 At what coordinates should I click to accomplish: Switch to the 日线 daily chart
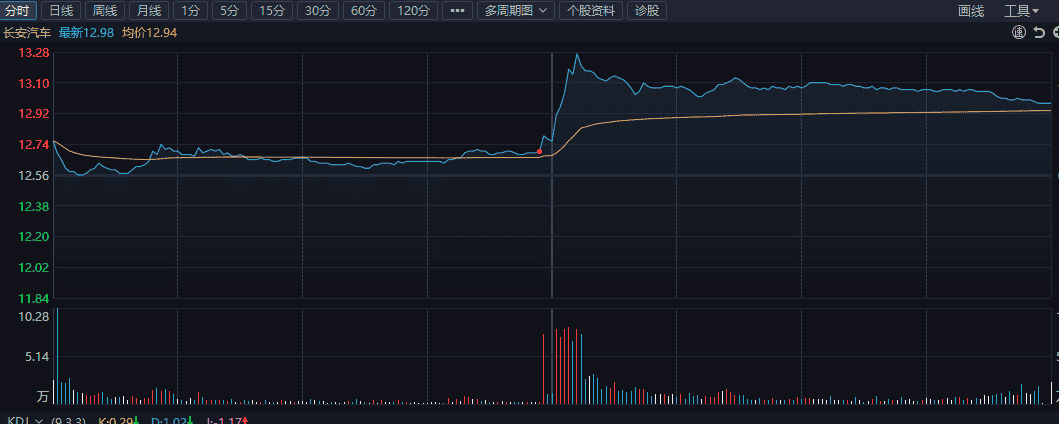(x=61, y=11)
